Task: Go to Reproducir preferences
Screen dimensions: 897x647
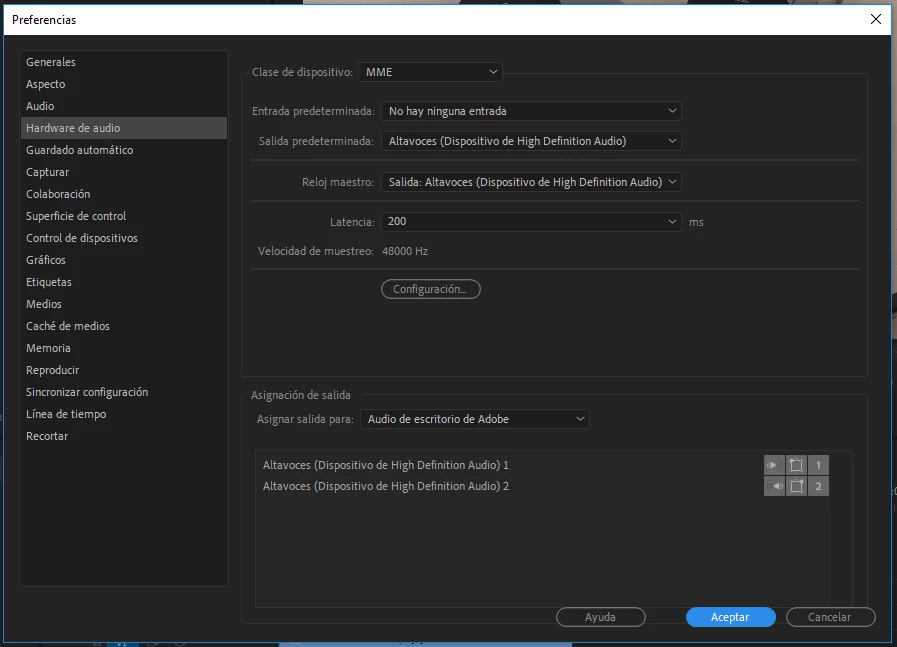Action: pos(124,370)
